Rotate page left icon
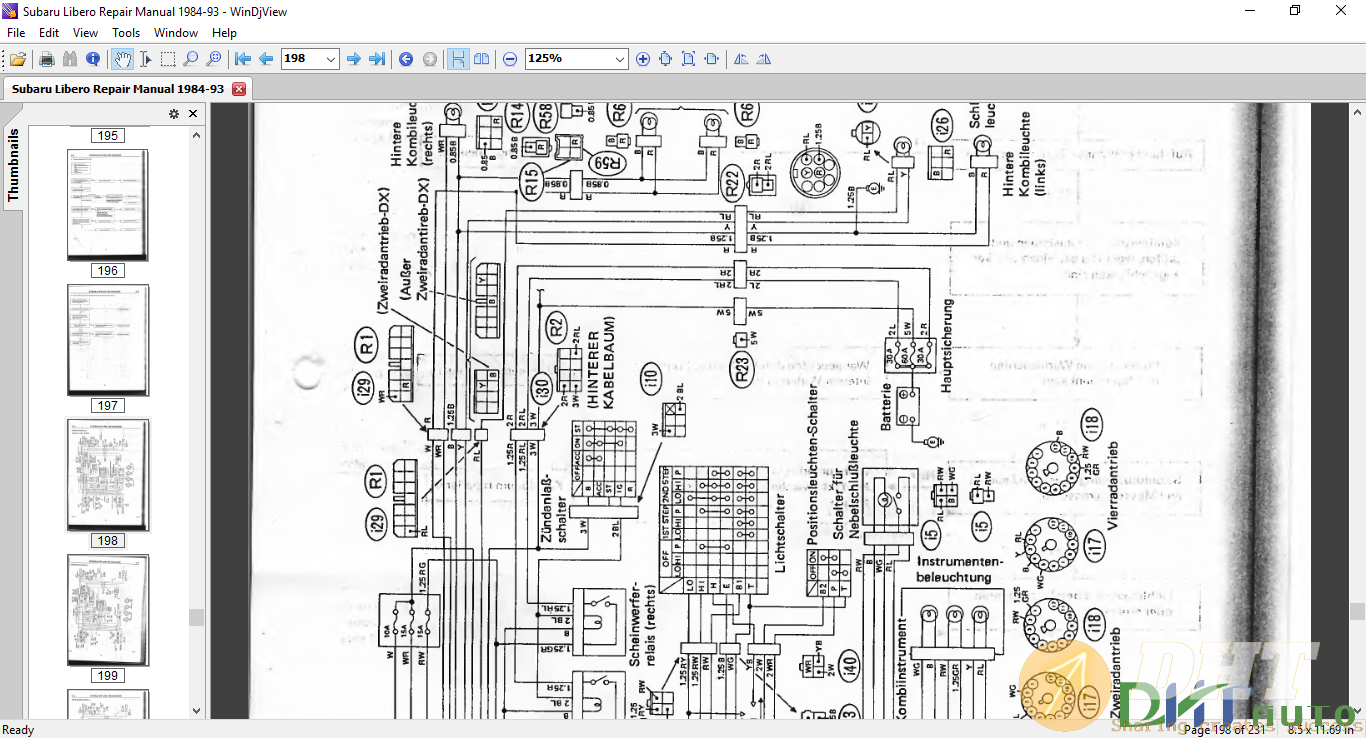 tap(741, 59)
